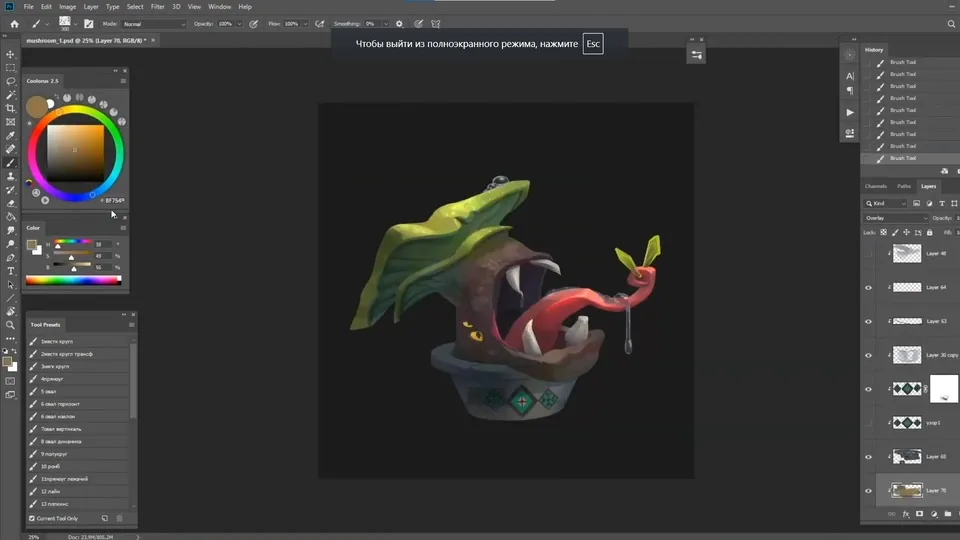This screenshot has height=540, width=960.
Task: Open Flow value dropdown arrow
Action: click(x=305, y=24)
